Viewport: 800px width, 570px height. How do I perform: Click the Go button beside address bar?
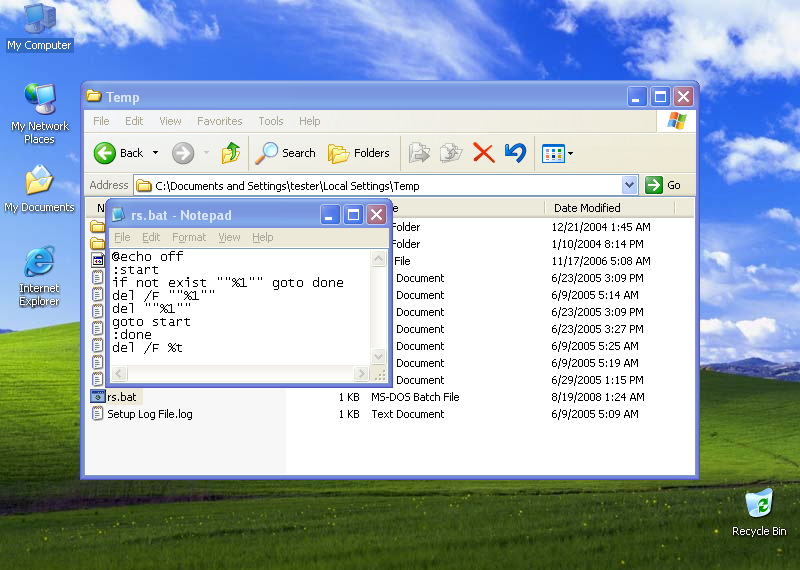[x=663, y=185]
